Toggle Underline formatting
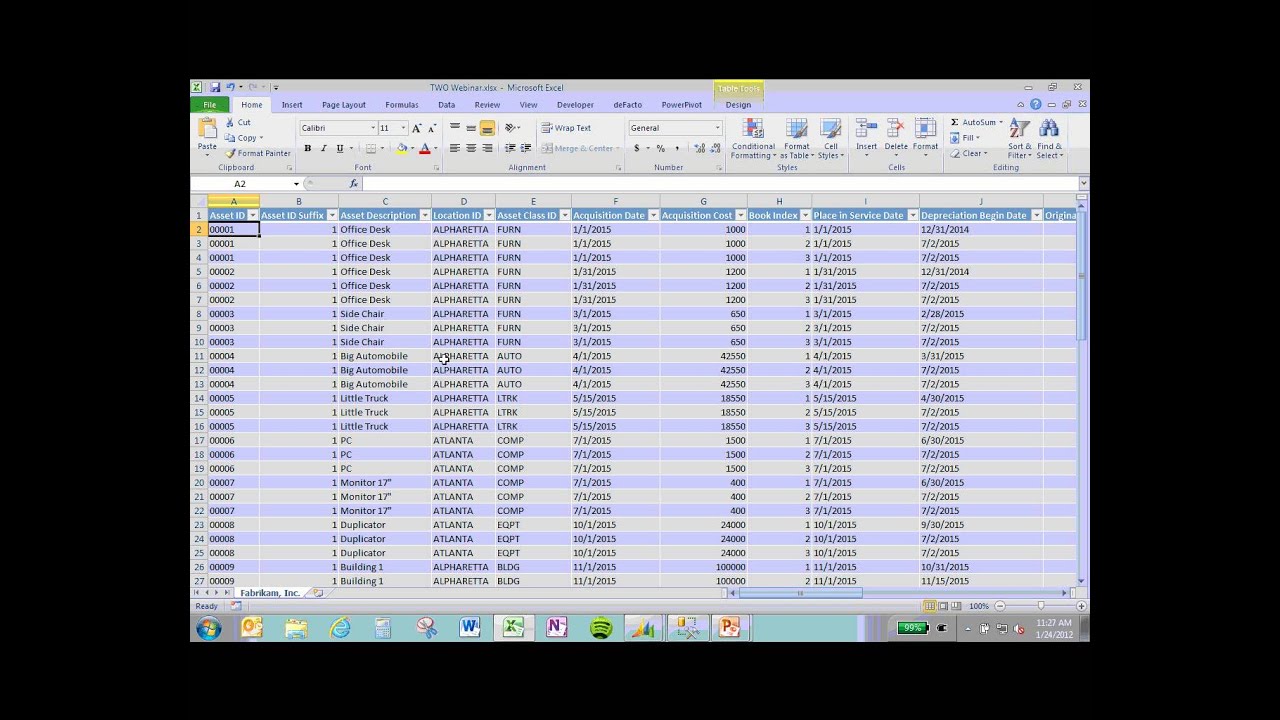 click(340, 148)
